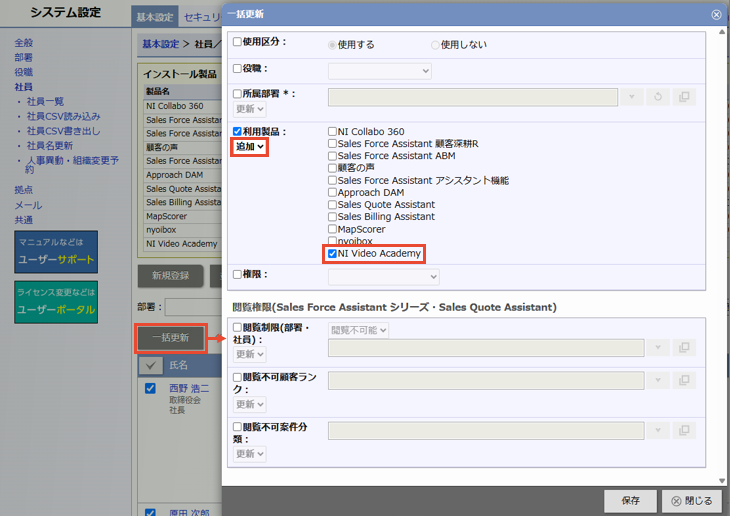Click the copy icon in 閲覧不可顧客ランク row
This screenshot has height=516, width=730.
684,380
